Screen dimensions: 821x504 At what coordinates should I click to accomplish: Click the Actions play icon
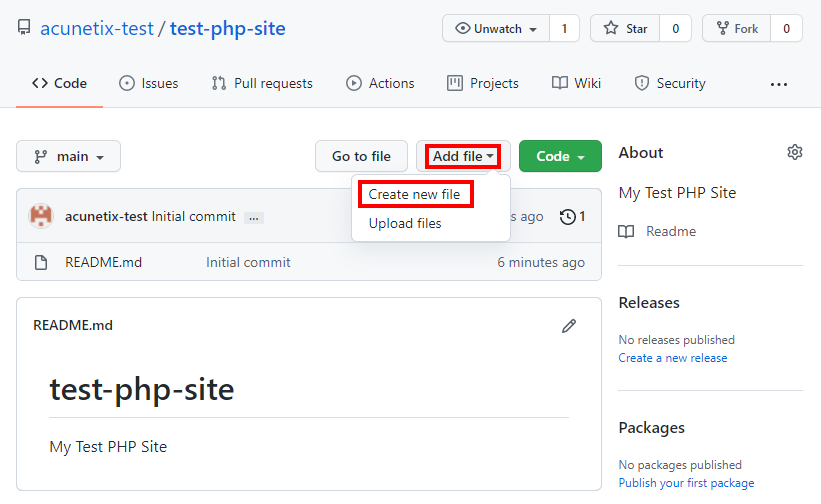[x=353, y=83]
